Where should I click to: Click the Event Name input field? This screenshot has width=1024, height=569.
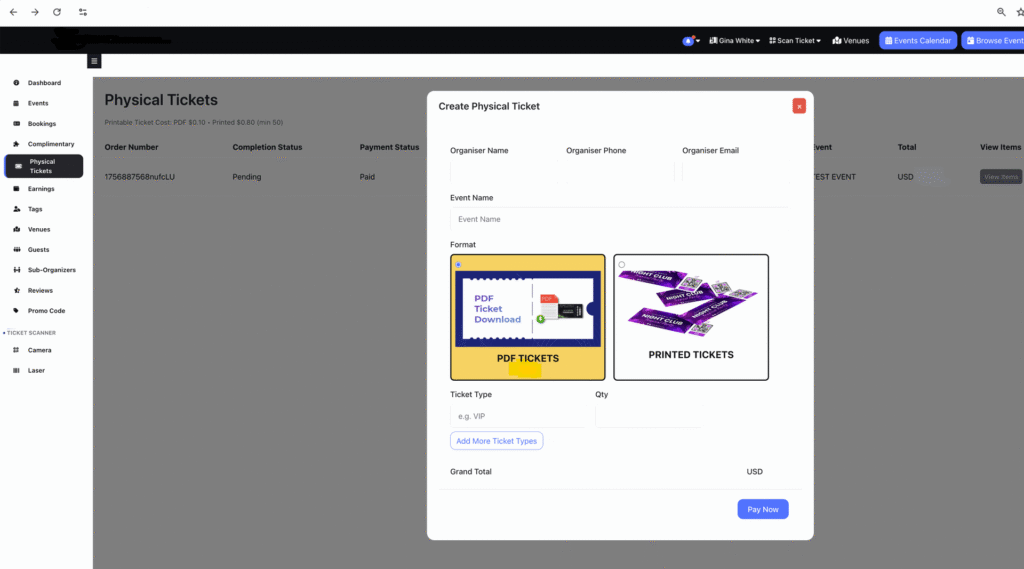click(x=618, y=219)
